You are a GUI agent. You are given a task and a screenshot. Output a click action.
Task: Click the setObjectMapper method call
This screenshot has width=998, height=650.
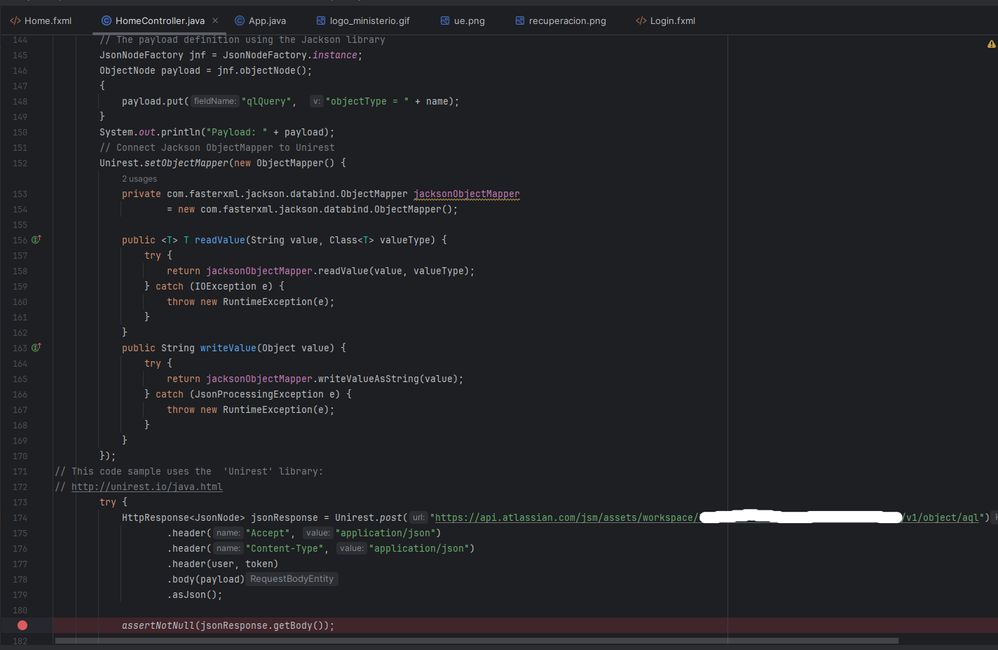[186, 163]
